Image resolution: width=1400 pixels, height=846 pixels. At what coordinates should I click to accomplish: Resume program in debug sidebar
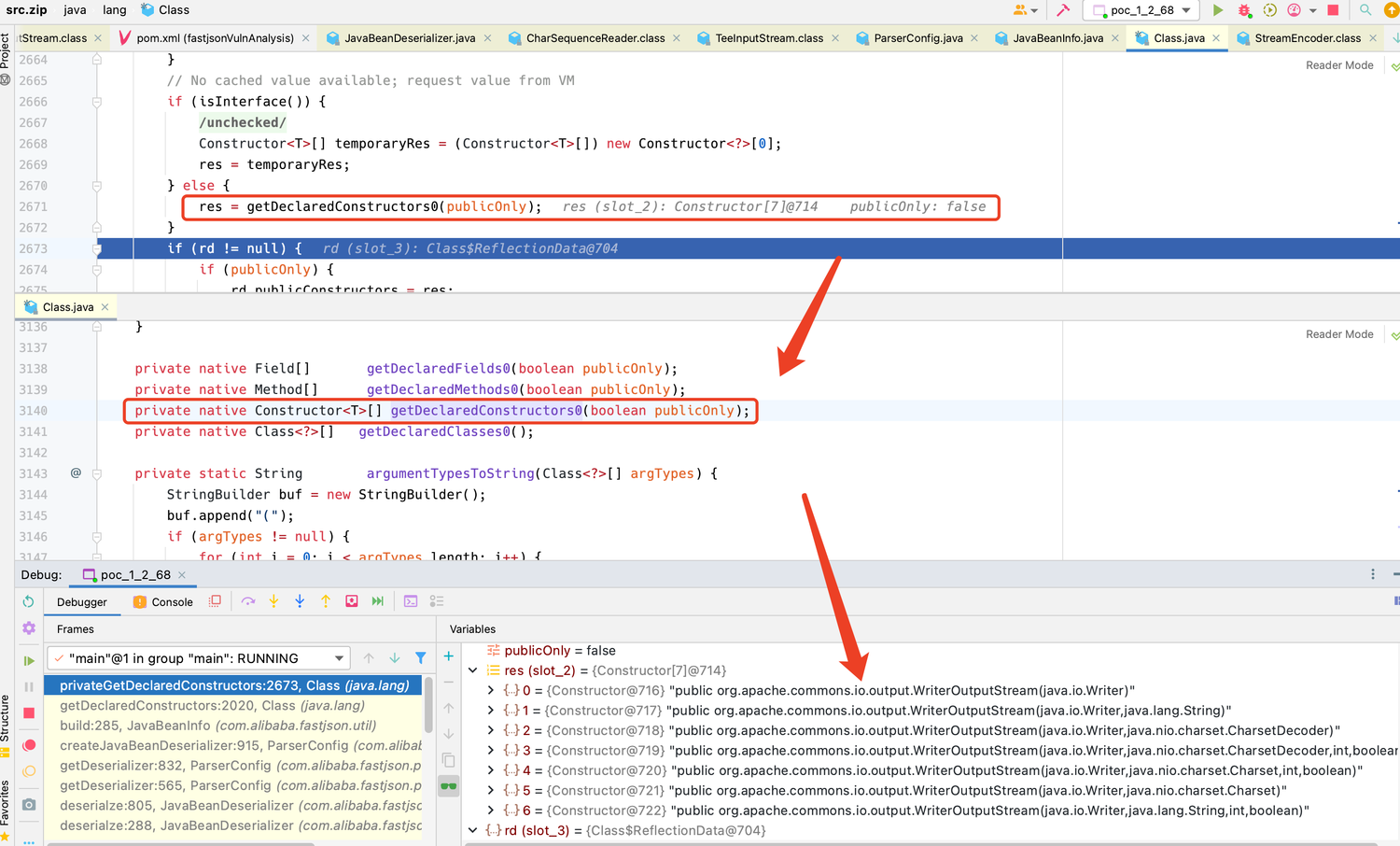29,660
